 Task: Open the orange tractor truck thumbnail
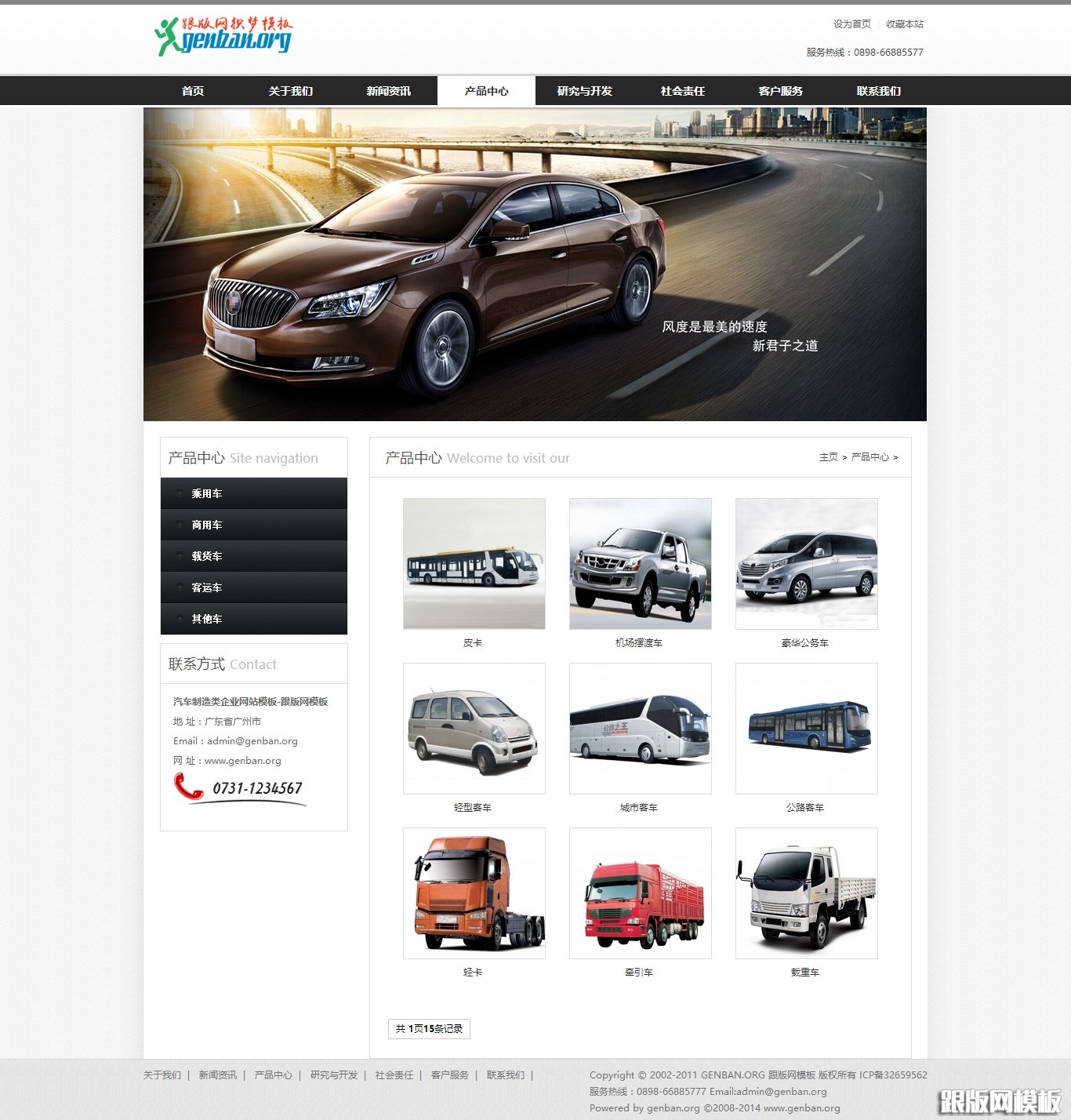point(474,893)
